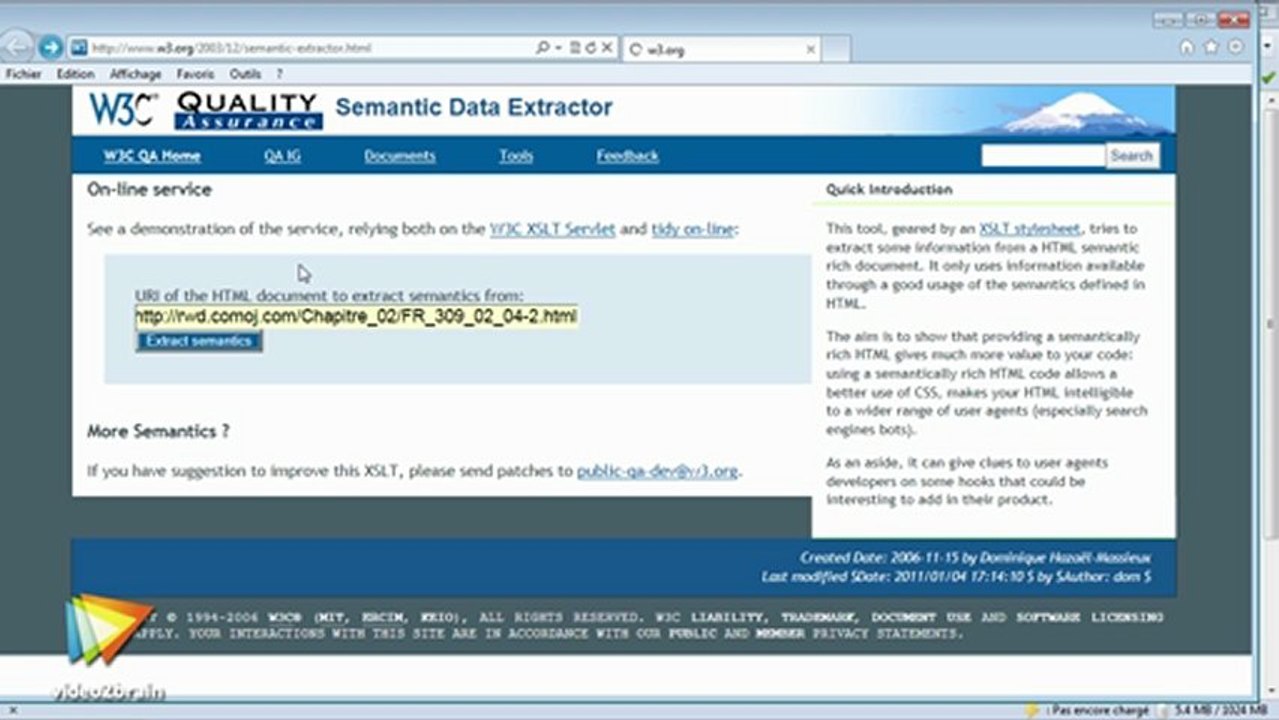Open the Fichier menu

click(x=24, y=74)
